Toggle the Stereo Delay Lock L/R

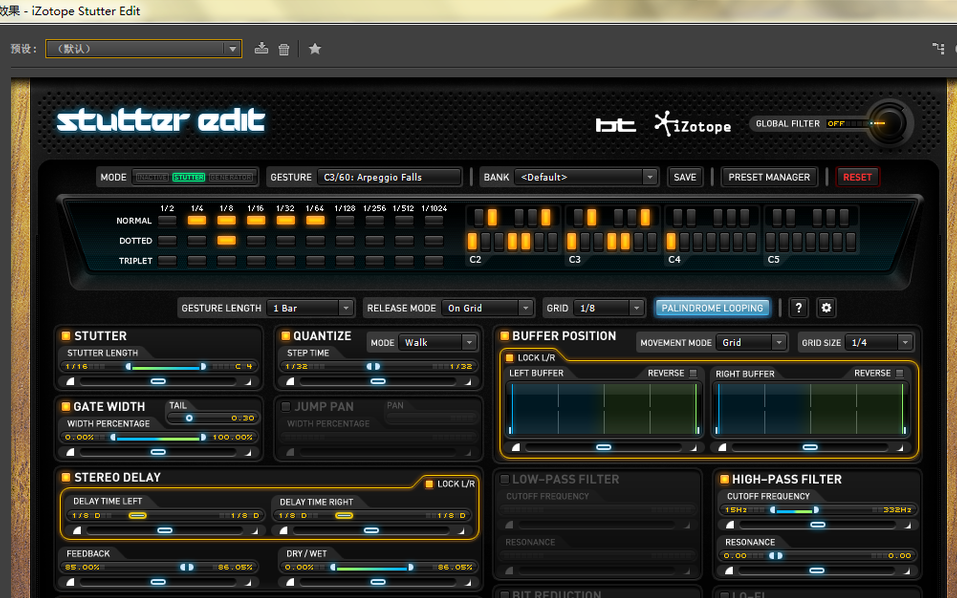tap(429, 484)
